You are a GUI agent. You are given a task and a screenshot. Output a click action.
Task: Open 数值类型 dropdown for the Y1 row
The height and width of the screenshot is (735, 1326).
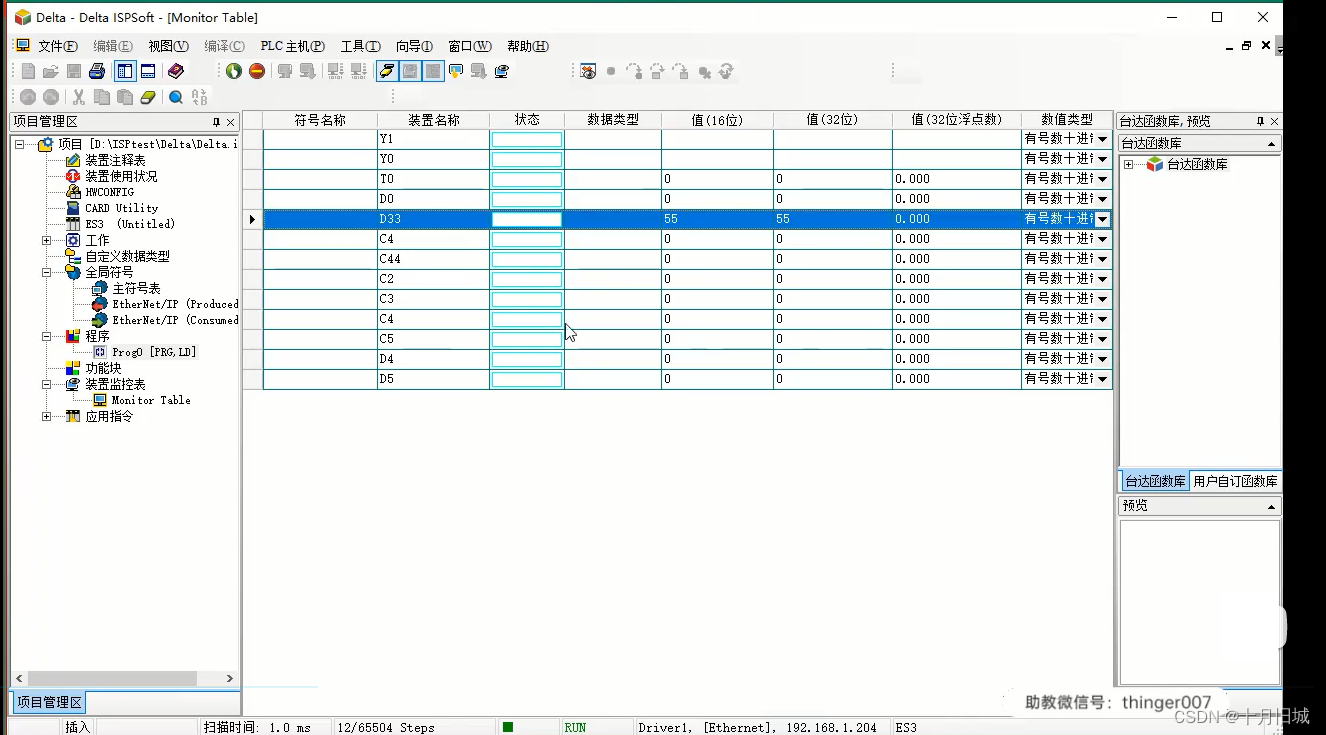[1103, 139]
